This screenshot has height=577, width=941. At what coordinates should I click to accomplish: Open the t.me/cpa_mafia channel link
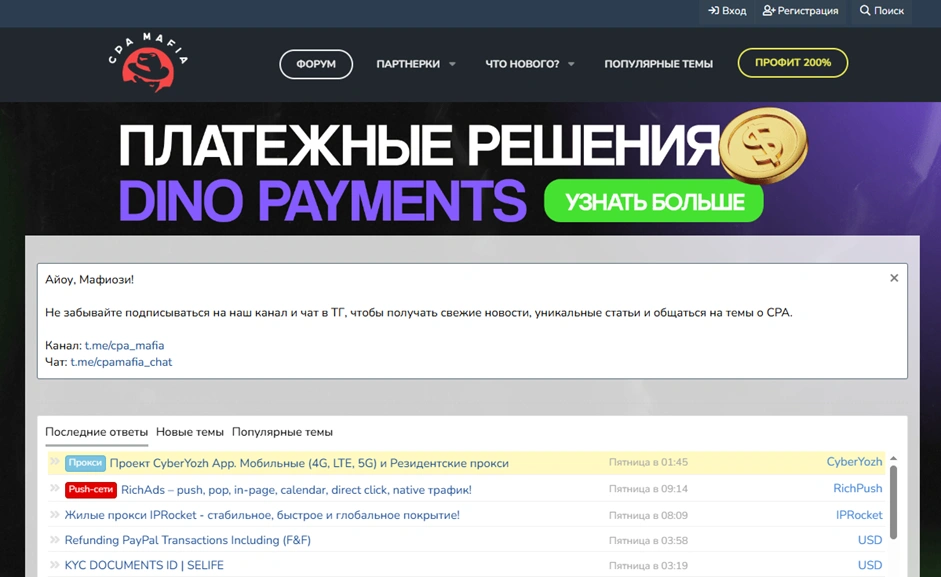[x=124, y=345]
